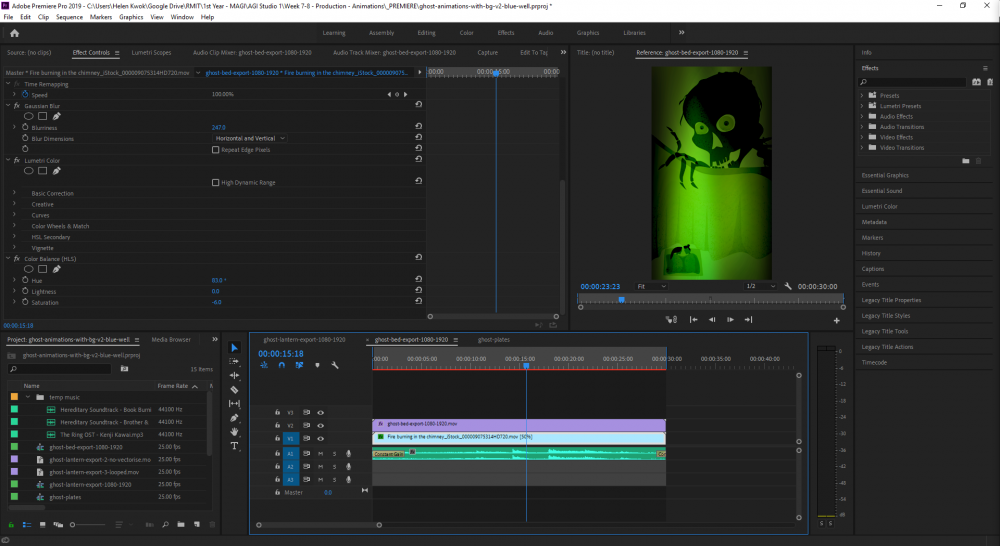This screenshot has height=546, width=1000.
Task: Expand Video Transitions folder
Action: click(862, 147)
